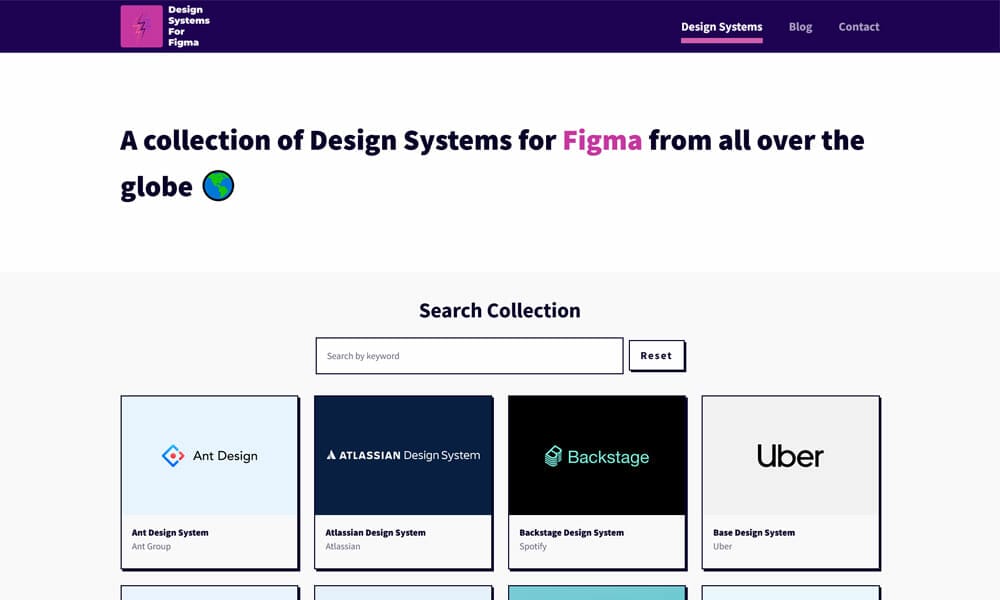
Task: Click the 'Search Collection' heading
Action: pyautogui.click(x=500, y=311)
